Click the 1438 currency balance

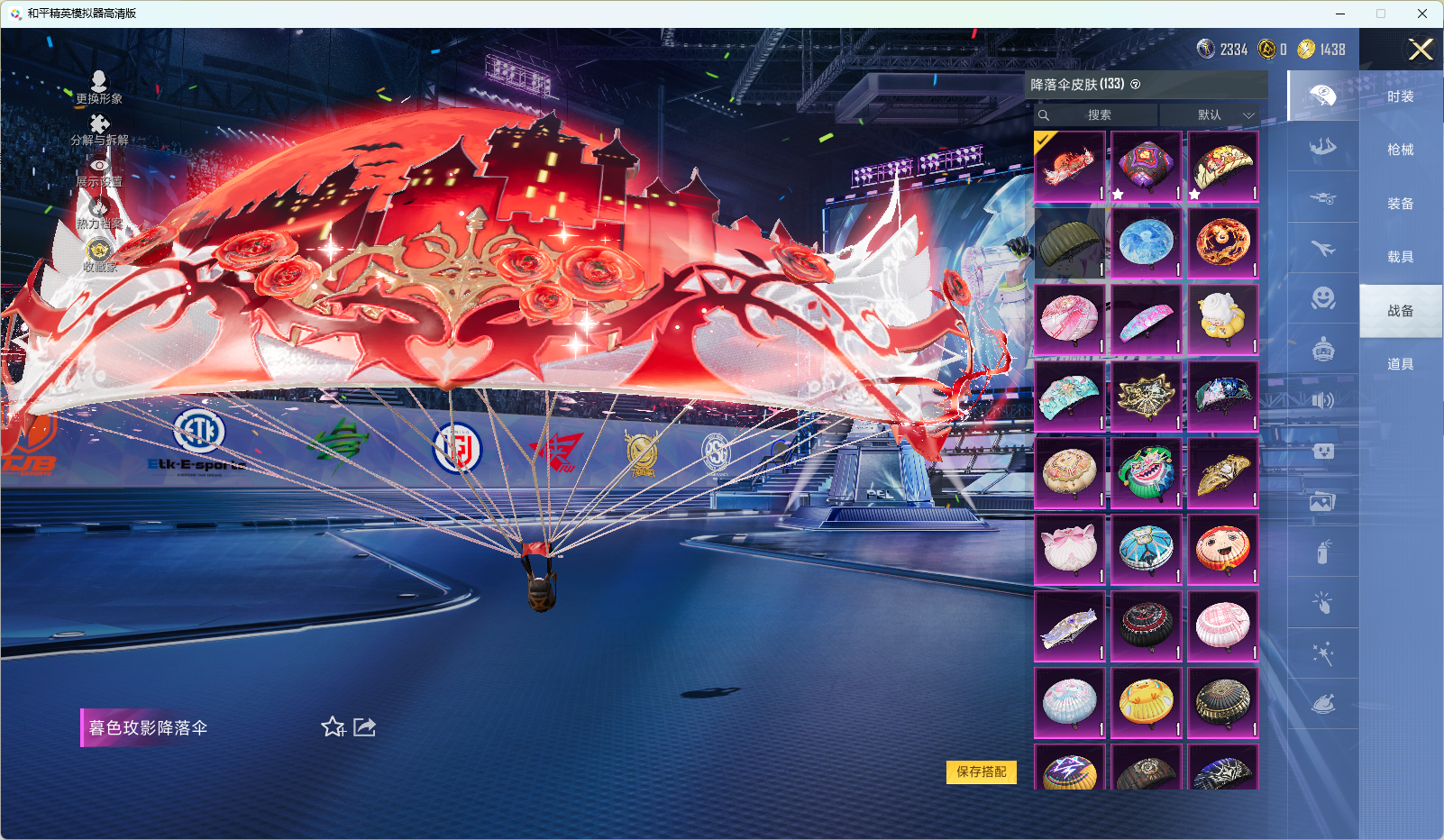point(1321,50)
